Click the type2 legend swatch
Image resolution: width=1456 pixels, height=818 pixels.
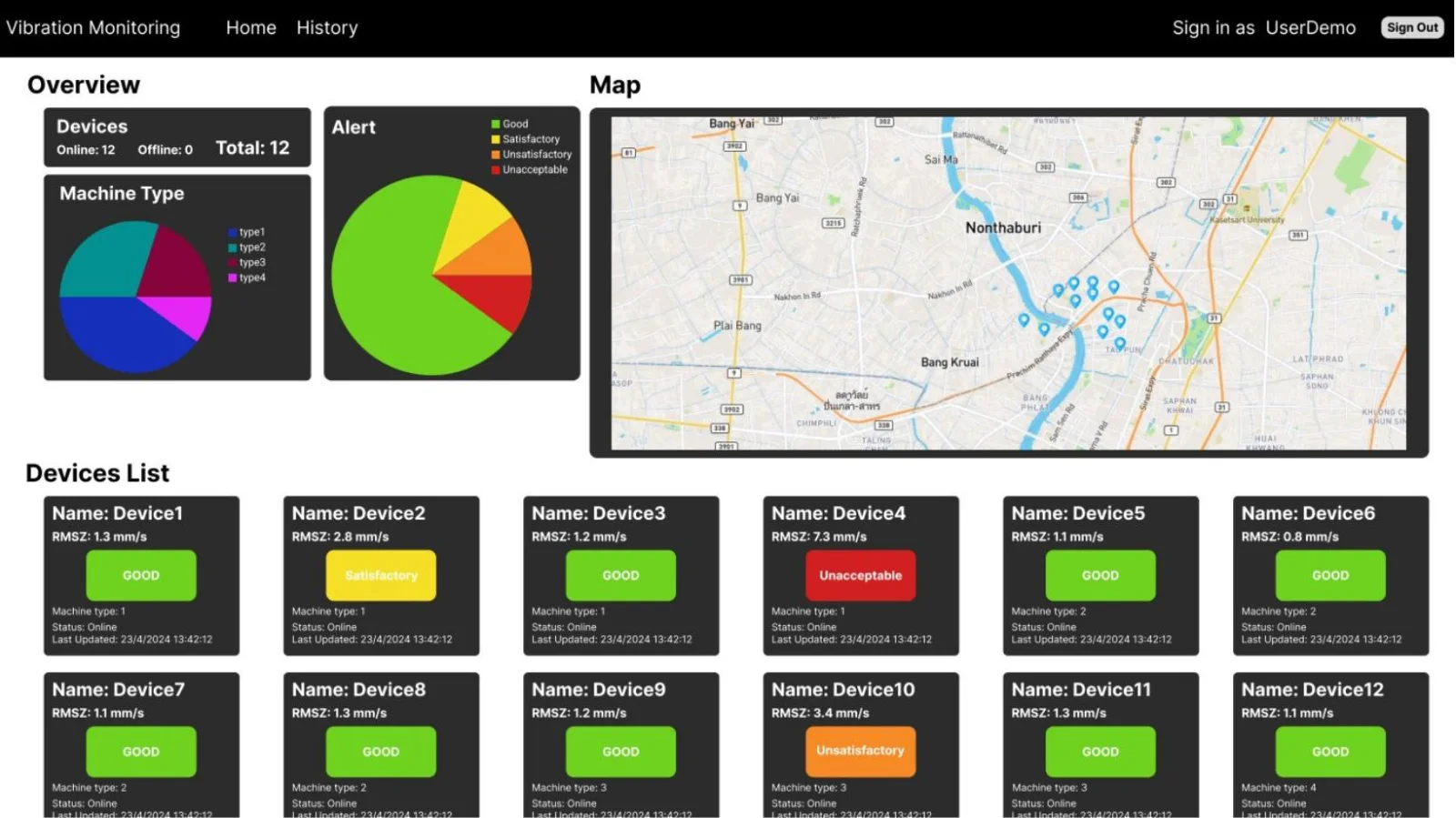(x=233, y=247)
